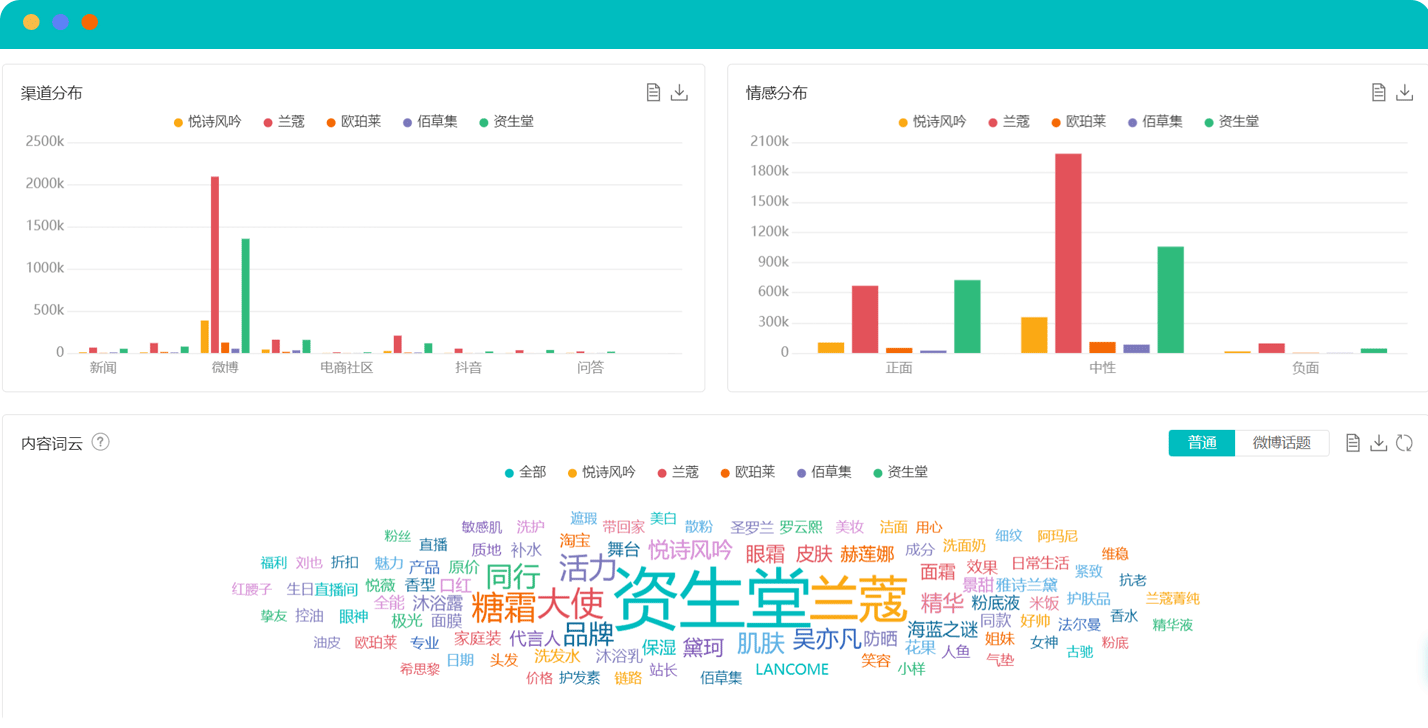Image resolution: width=1428 pixels, height=728 pixels.
Task: Select 兰蔻 filter in word cloud legend
Action: tap(678, 472)
